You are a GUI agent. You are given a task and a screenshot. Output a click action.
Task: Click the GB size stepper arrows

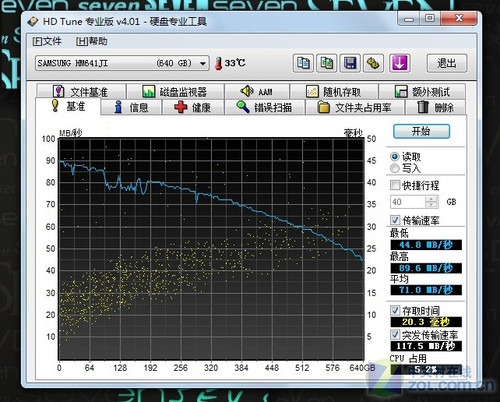point(432,202)
